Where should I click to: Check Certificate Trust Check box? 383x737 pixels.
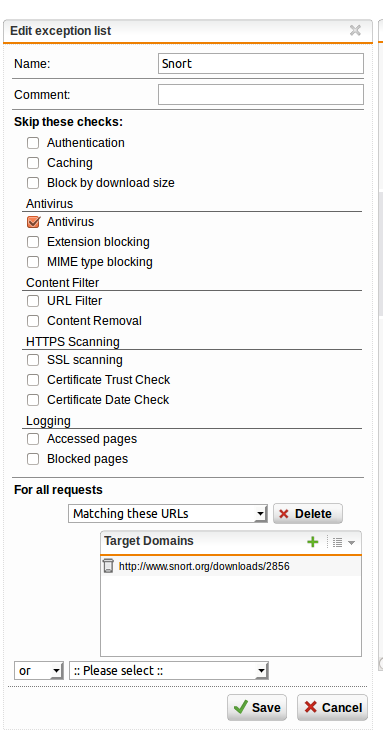tap(33, 380)
